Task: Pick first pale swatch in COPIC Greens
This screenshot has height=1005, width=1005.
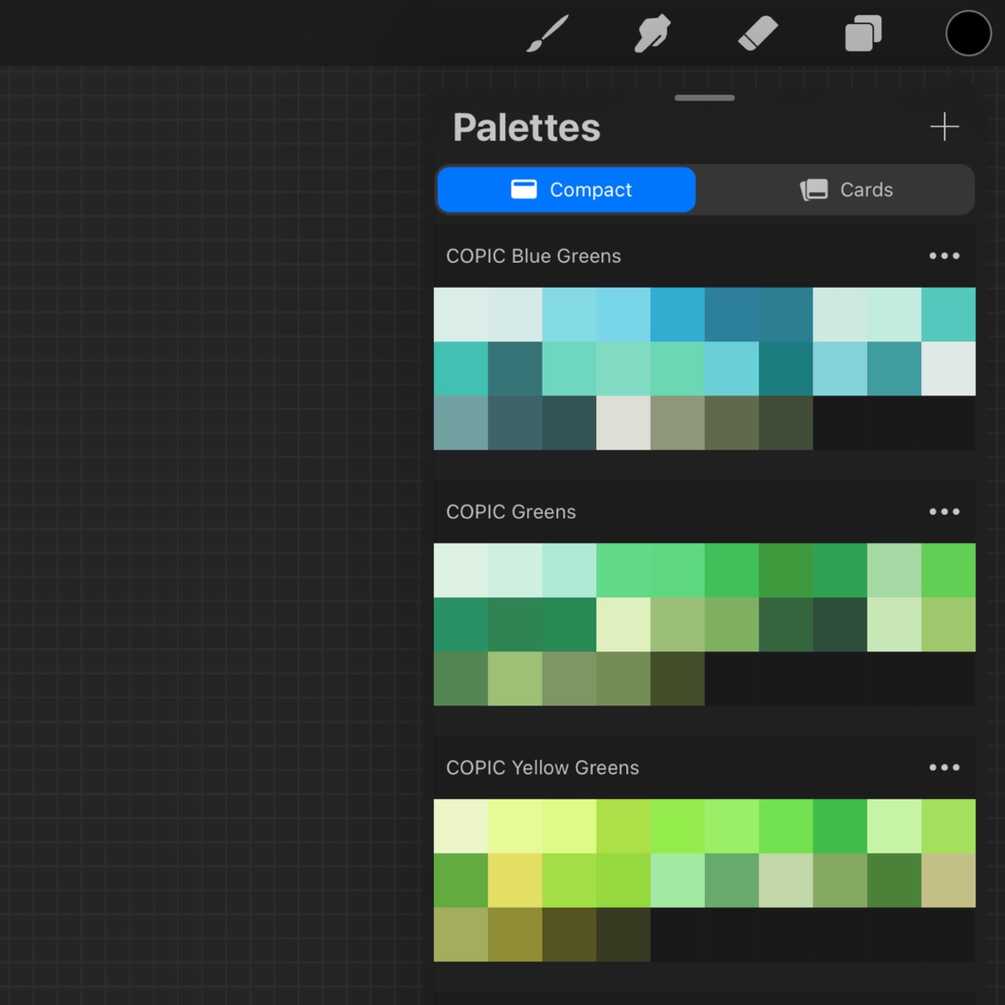Action: (461, 570)
